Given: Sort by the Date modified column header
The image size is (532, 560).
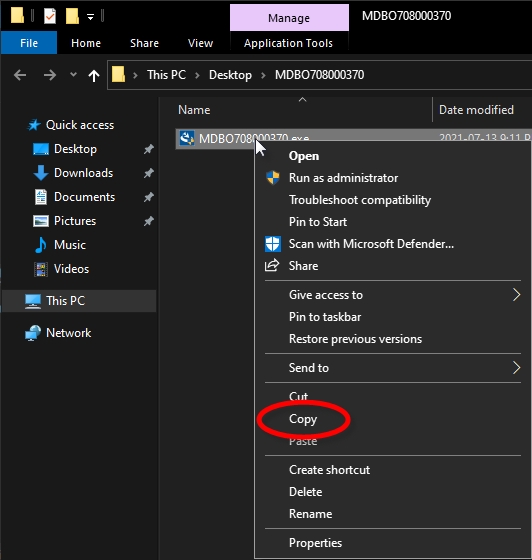Looking at the screenshot, I should (476, 110).
